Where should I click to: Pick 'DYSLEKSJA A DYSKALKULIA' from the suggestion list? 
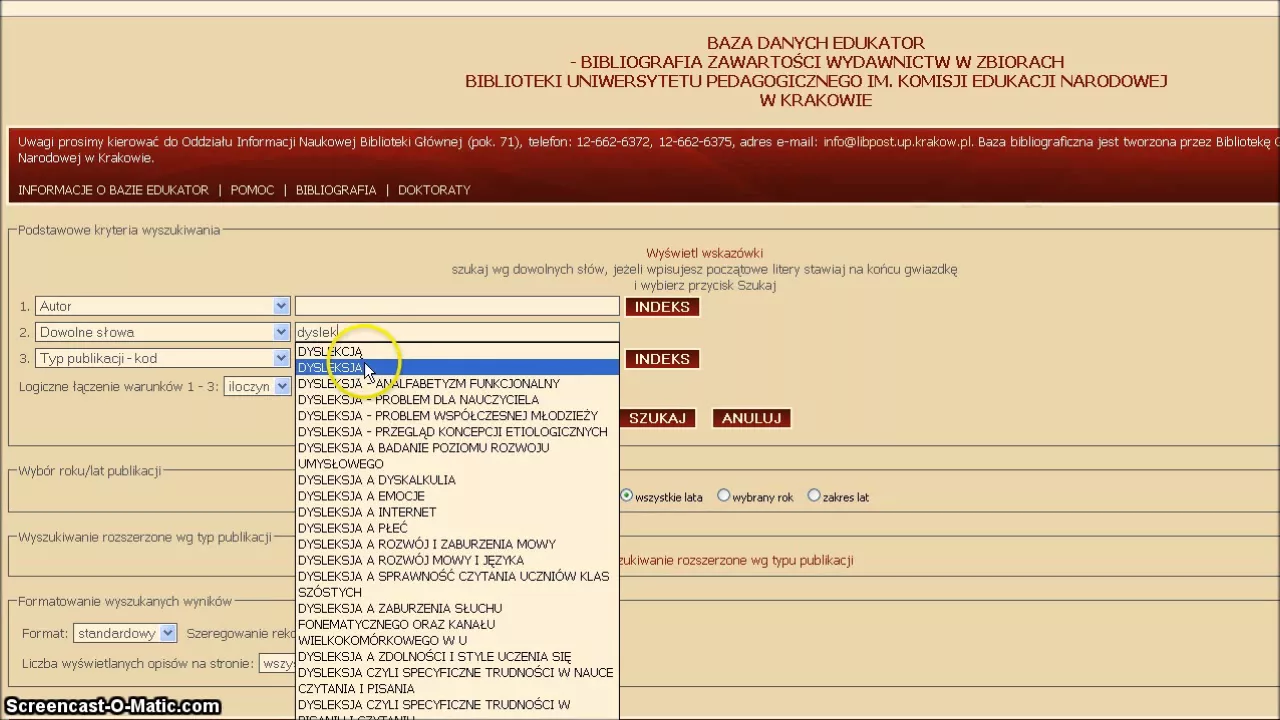click(376, 480)
